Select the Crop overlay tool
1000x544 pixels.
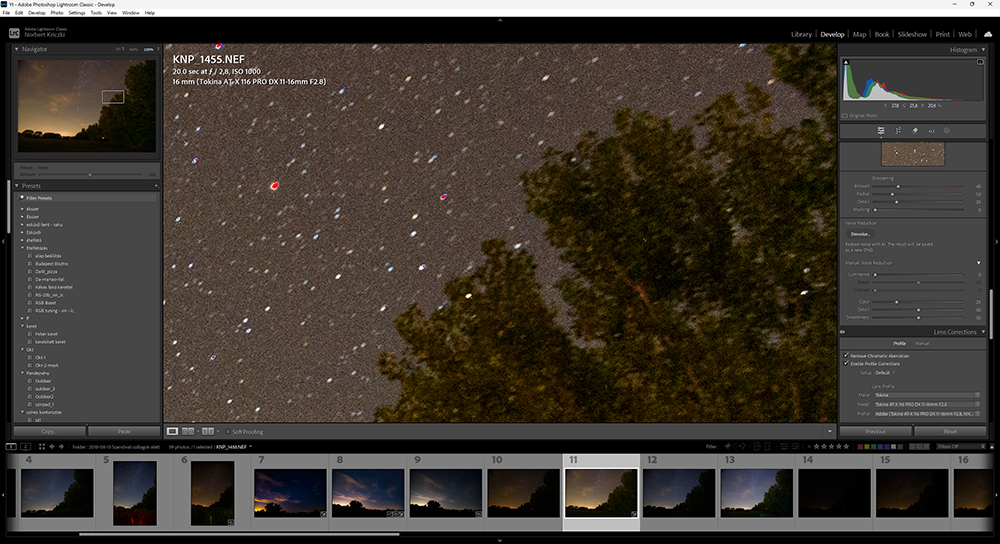(898, 131)
